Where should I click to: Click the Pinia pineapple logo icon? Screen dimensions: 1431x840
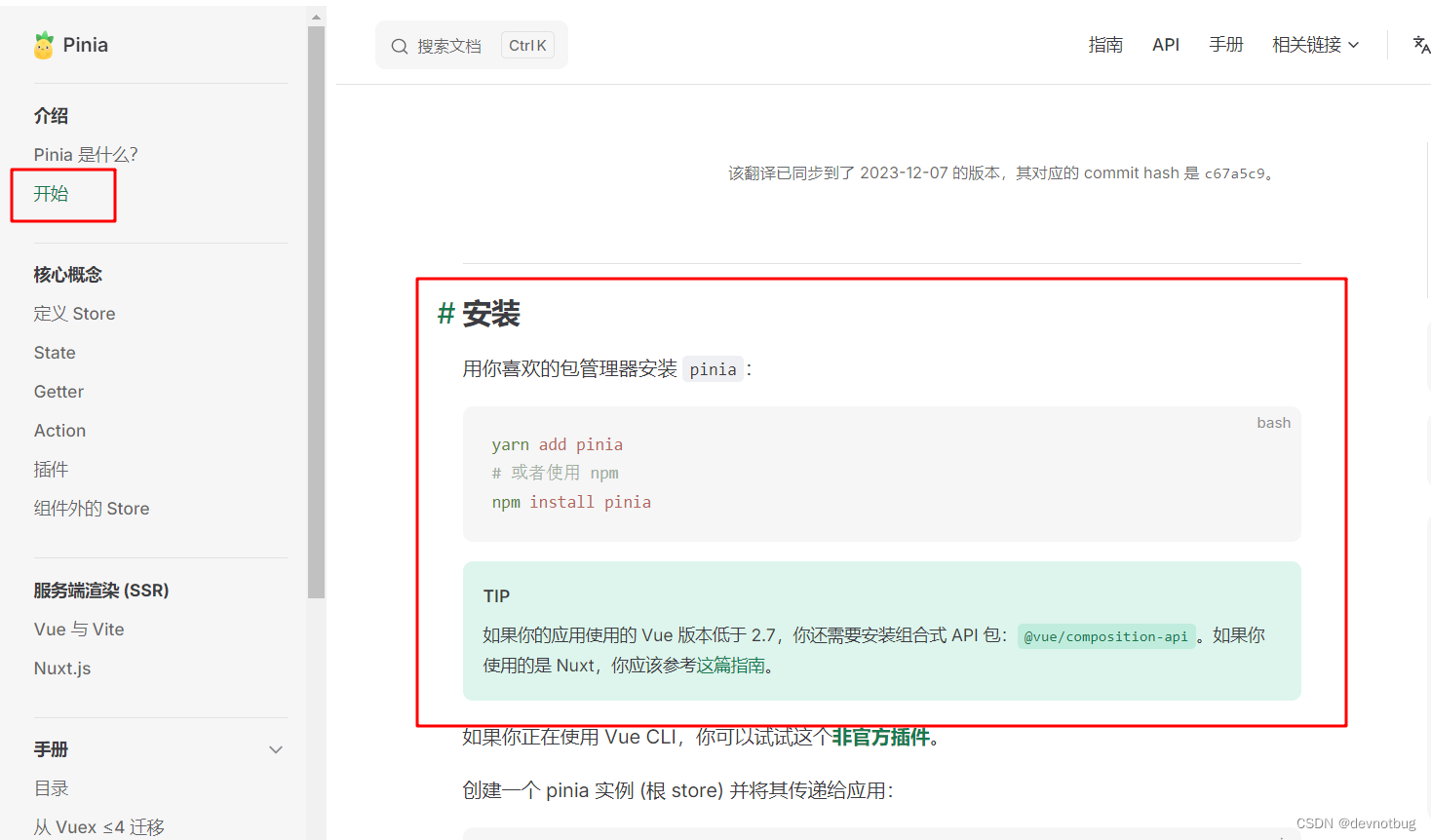(x=44, y=45)
